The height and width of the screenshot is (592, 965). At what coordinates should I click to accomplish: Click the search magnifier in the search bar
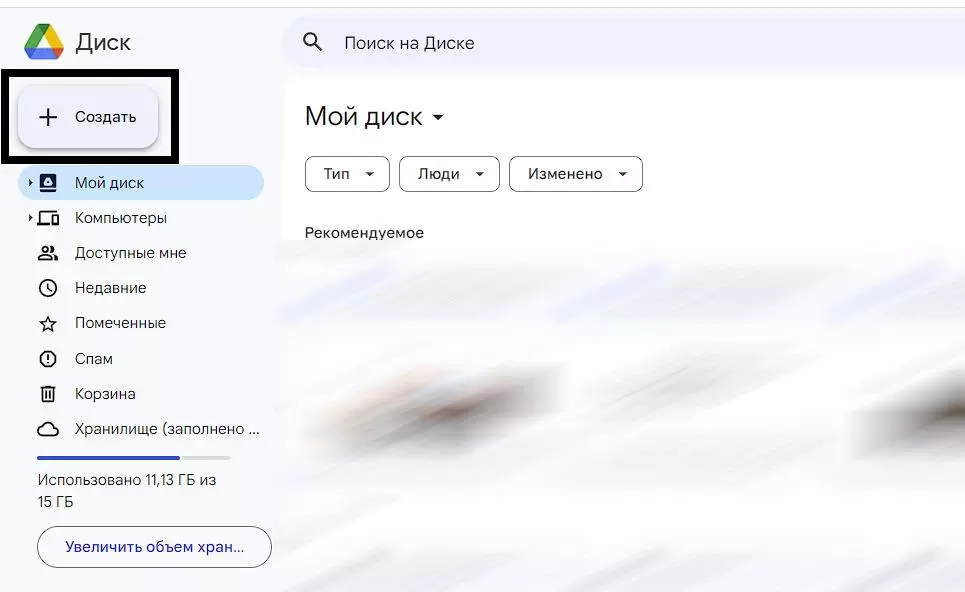click(312, 42)
